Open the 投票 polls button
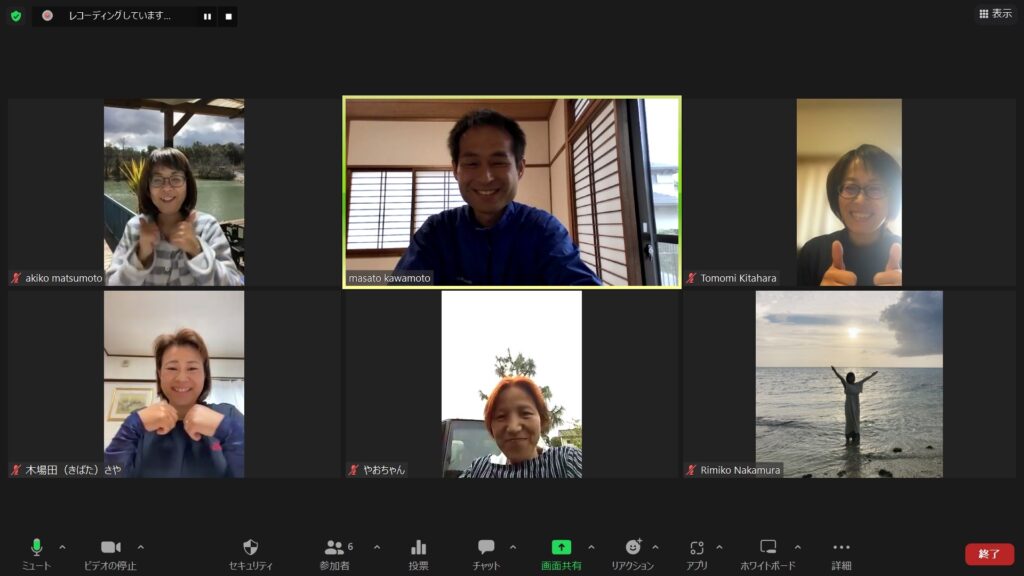This screenshot has height=576, width=1024. 419,554
